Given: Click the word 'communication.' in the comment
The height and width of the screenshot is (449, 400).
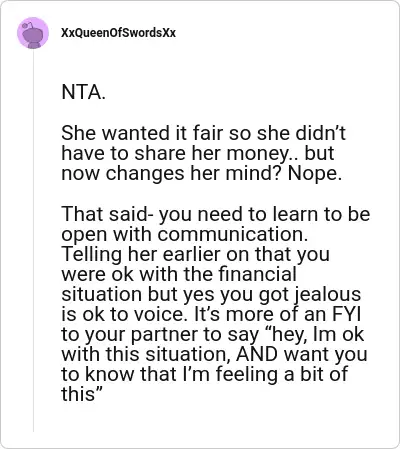Looking at the screenshot, I should 232,234.
